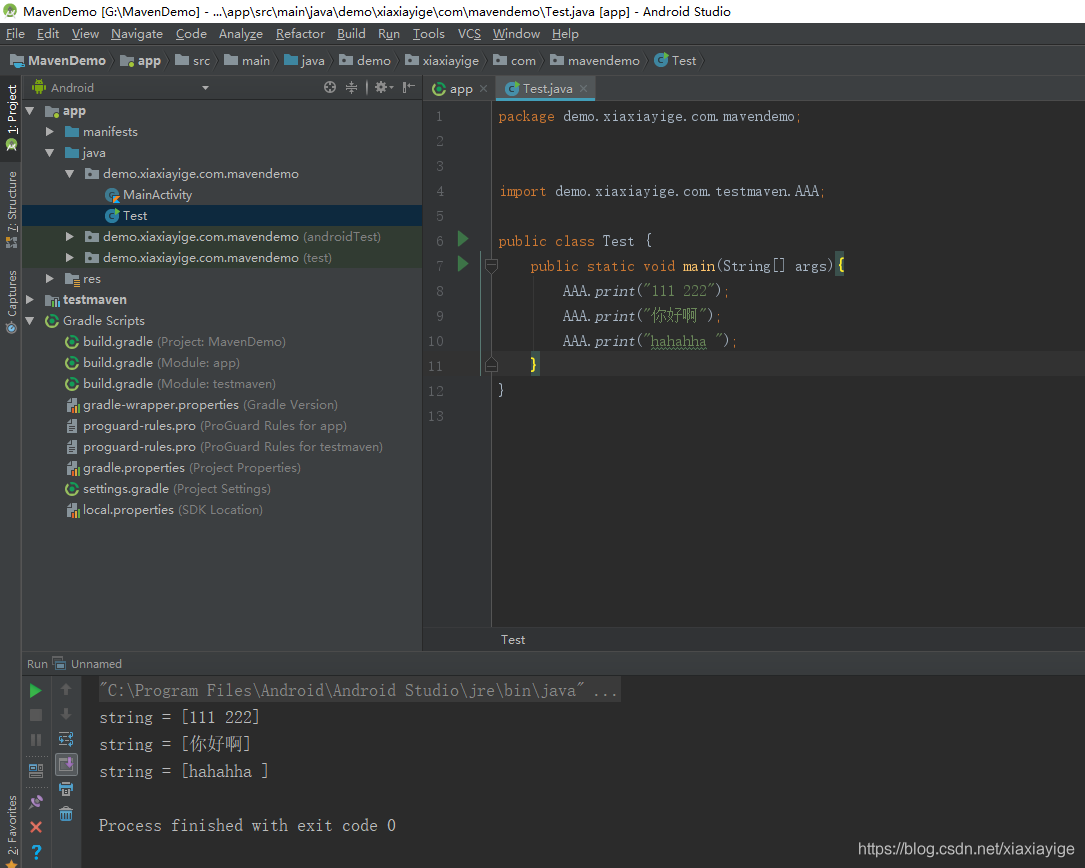The height and width of the screenshot is (868, 1085).
Task: Expand the res folder
Action: point(50,278)
